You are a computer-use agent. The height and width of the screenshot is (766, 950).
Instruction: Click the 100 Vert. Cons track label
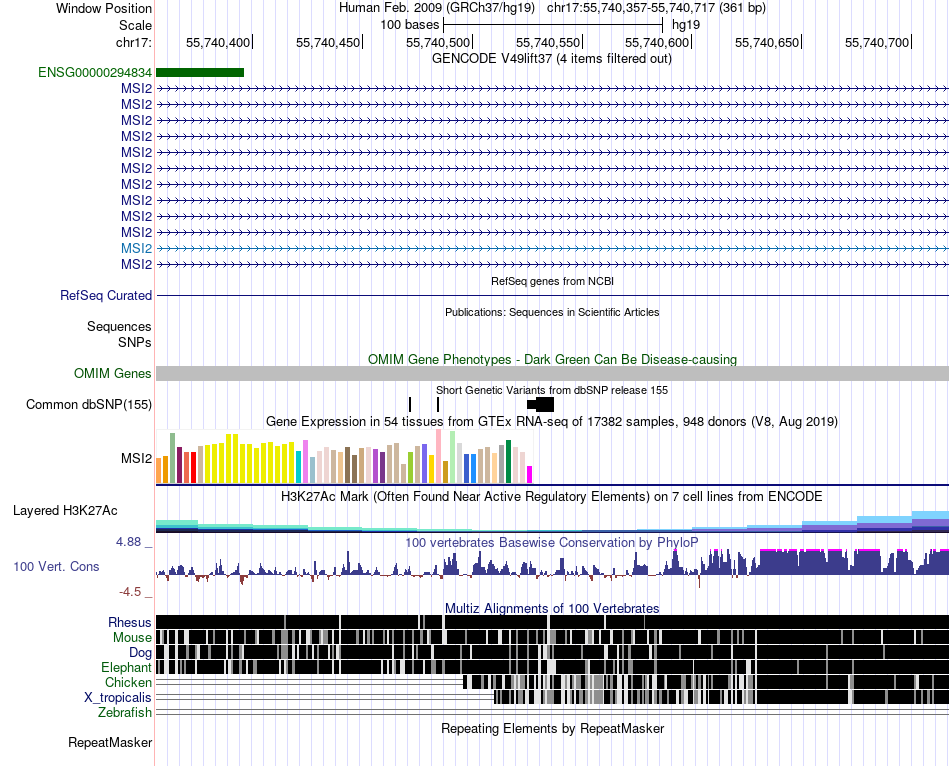(56, 567)
